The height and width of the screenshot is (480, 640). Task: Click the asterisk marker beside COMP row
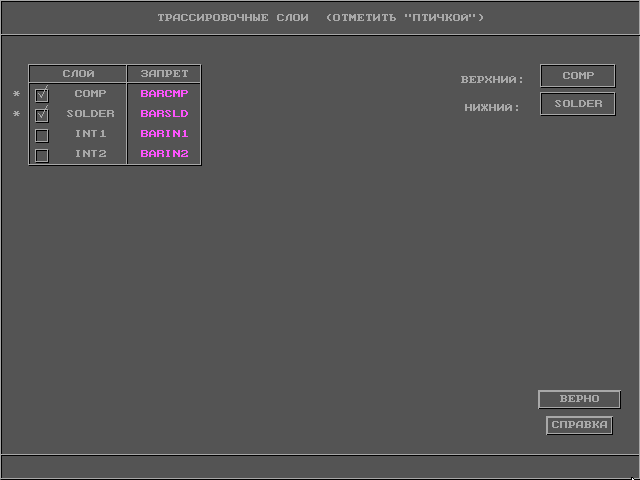pyautogui.click(x=16, y=94)
